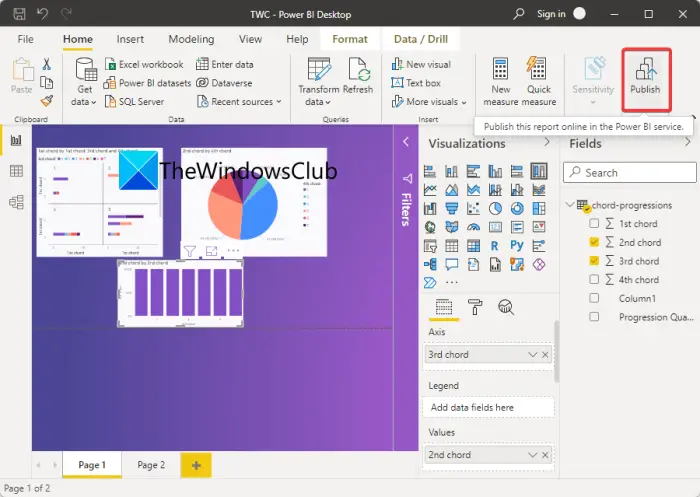This screenshot has width=700, height=497.
Task: Pick the decomposition tree visual icon
Action: [x=430, y=264]
